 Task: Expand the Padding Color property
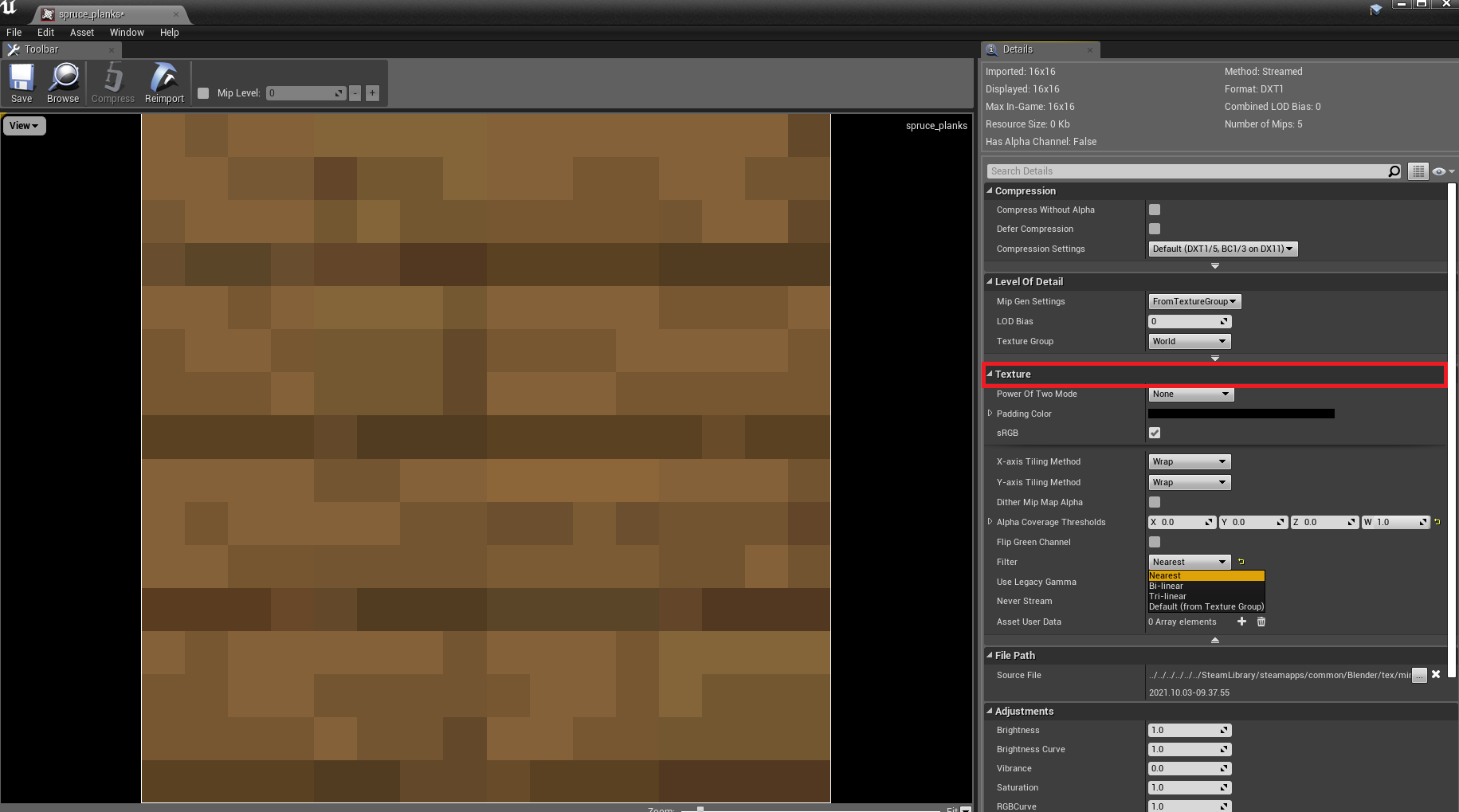(990, 414)
